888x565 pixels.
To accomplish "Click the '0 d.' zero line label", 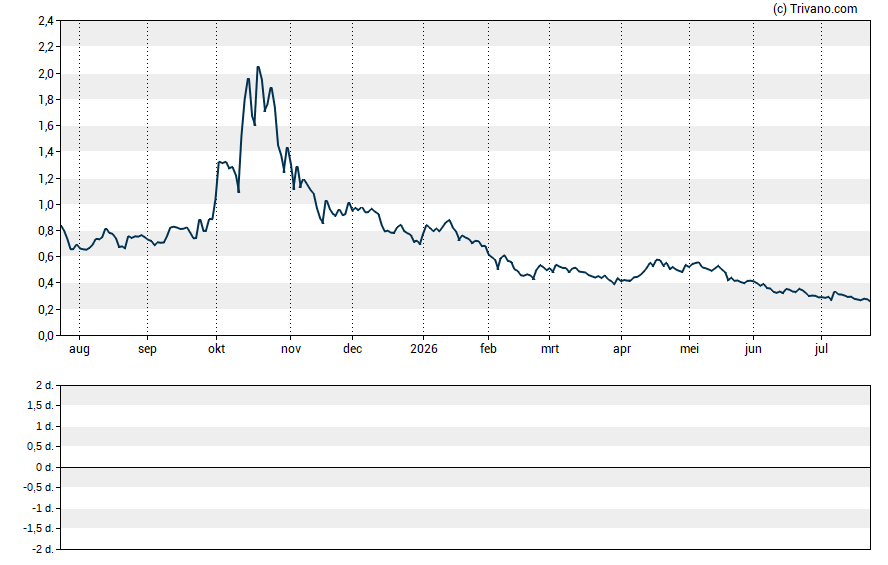I will 44,467.
